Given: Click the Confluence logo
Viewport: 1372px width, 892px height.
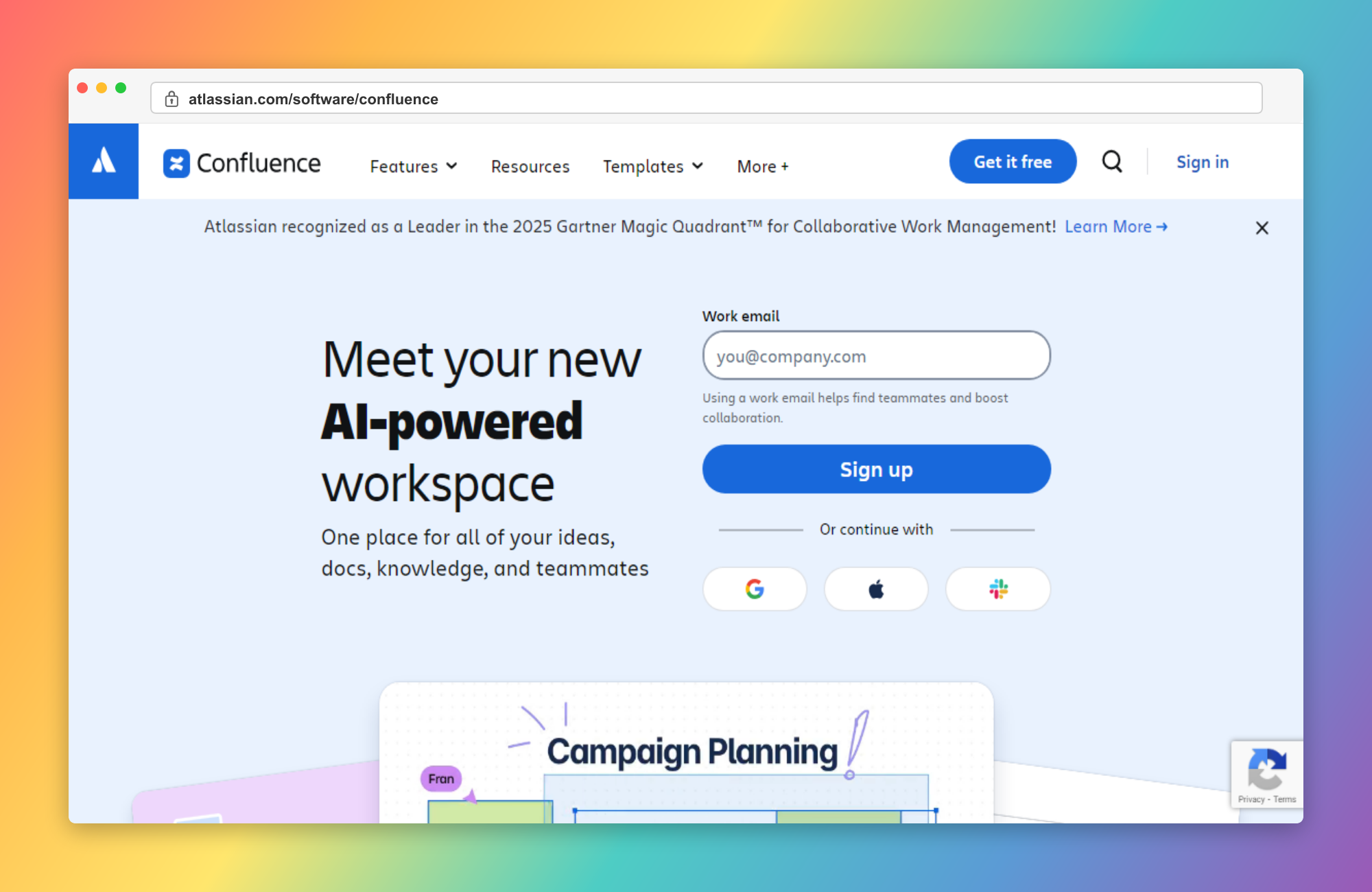Looking at the screenshot, I should coord(241,163).
